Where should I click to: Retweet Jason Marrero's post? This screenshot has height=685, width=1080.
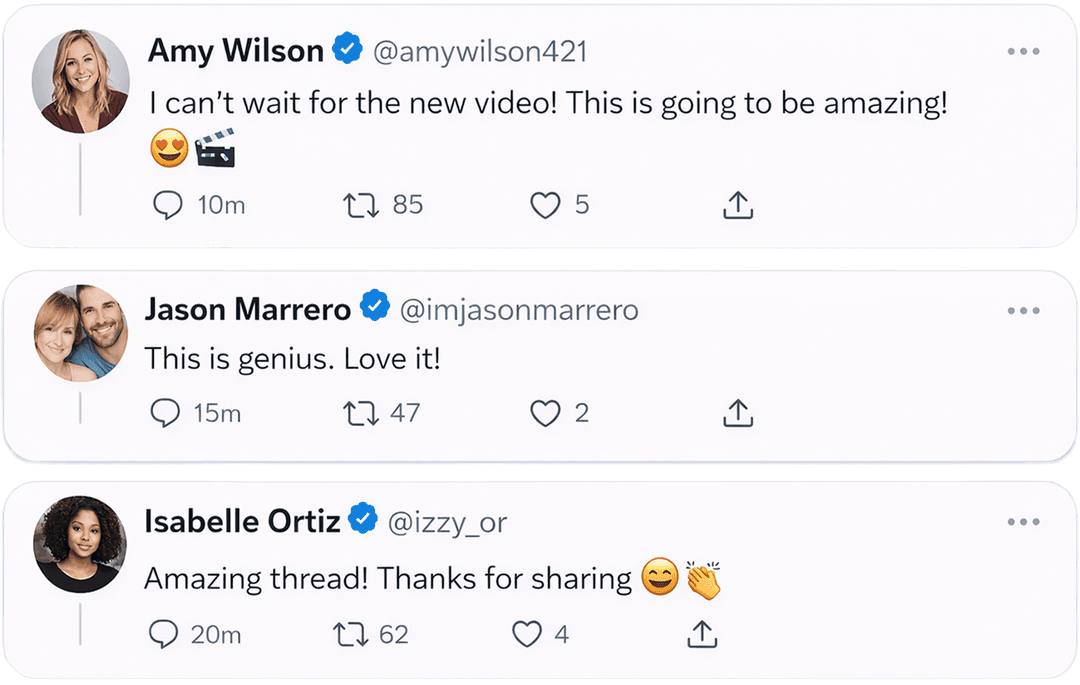[360, 413]
